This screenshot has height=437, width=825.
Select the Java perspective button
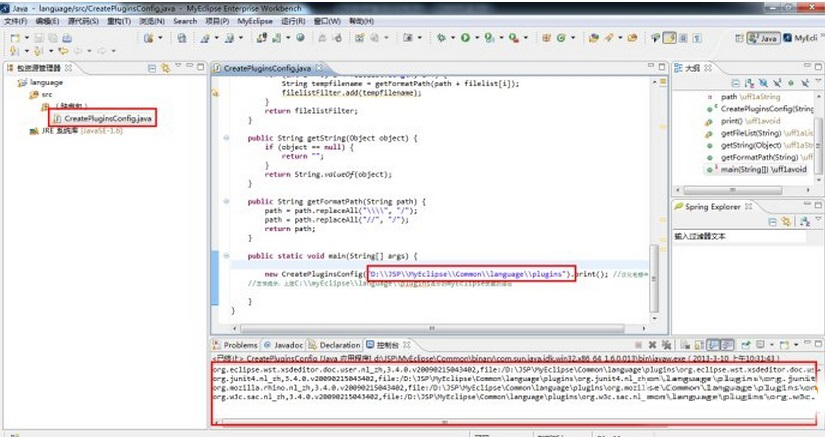763,38
